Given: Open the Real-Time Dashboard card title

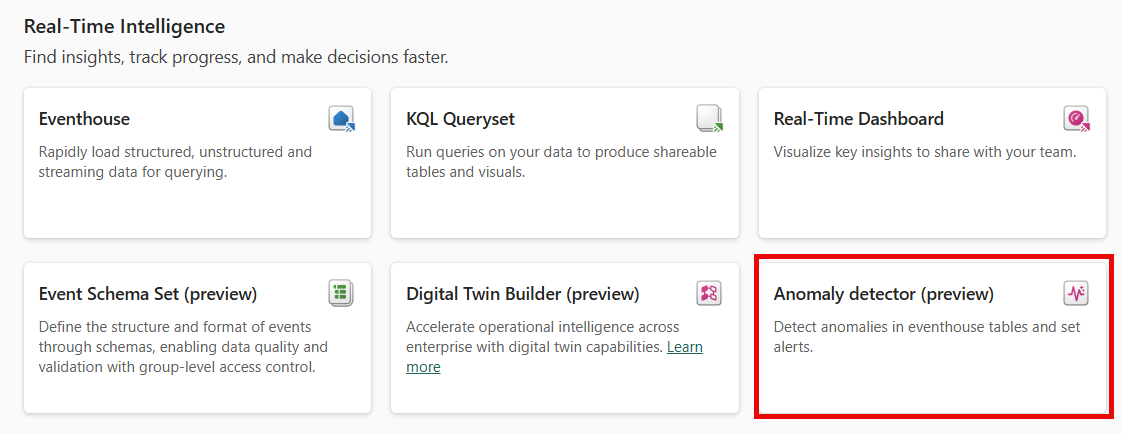Looking at the screenshot, I should tap(859, 119).
